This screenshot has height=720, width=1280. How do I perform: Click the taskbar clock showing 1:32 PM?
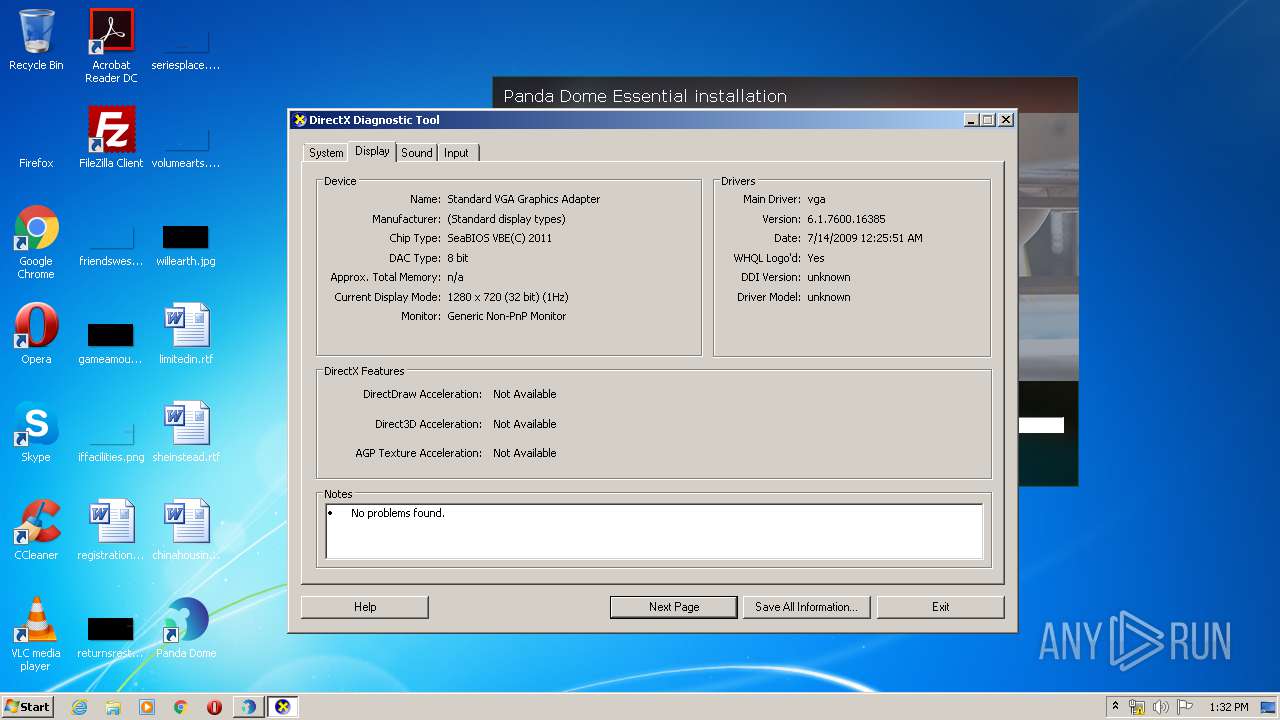pyautogui.click(x=1229, y=707)
